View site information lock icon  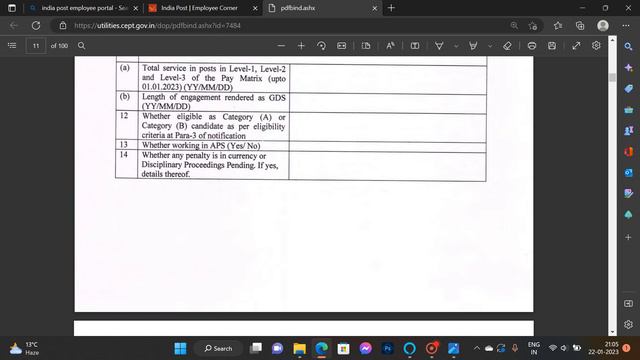(63, 25)
